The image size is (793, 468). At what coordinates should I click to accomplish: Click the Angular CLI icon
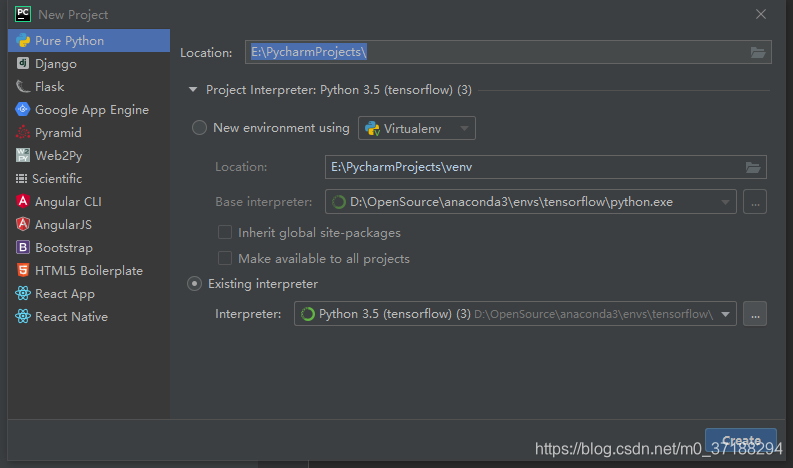[23, 201]
